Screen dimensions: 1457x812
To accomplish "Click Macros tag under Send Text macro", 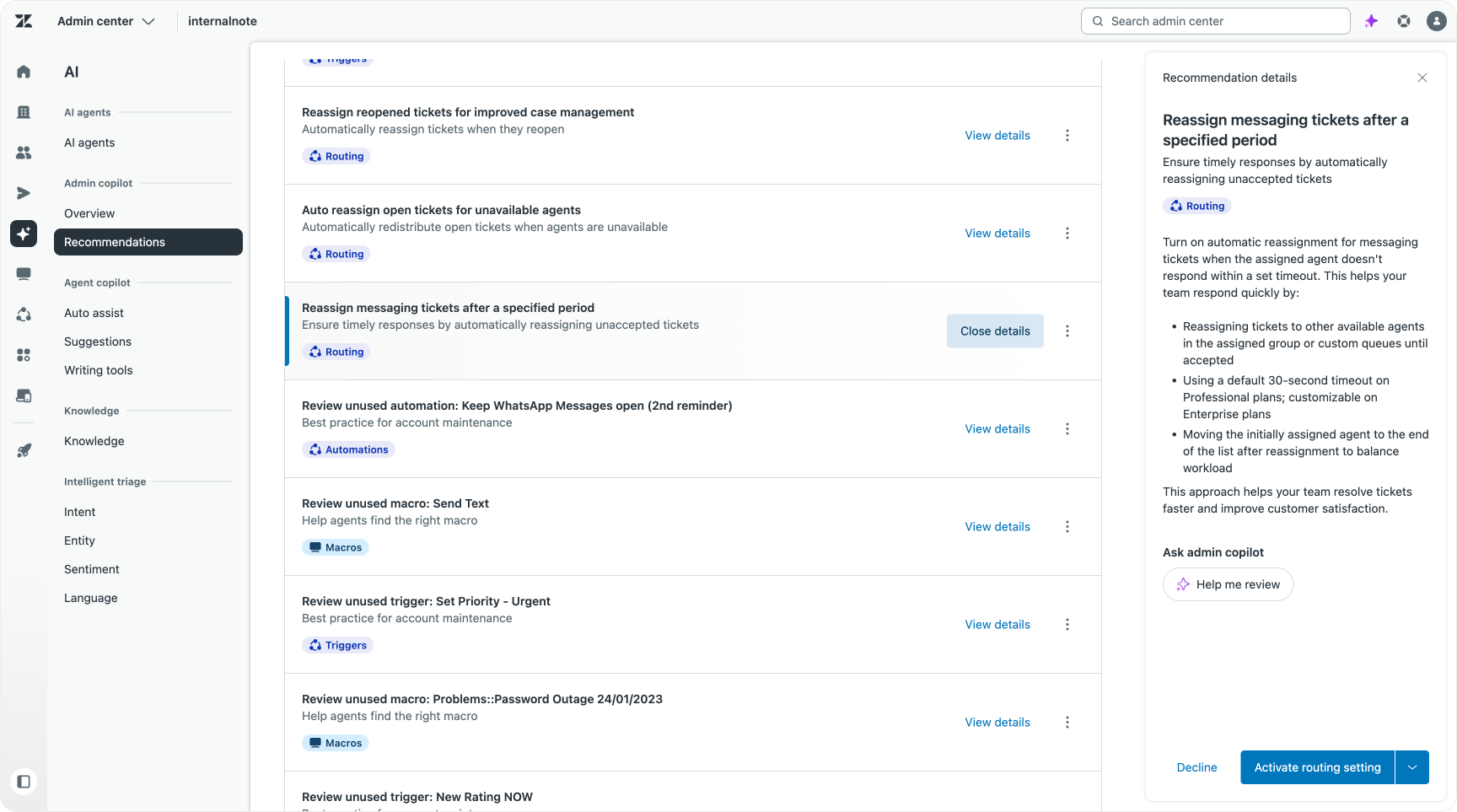I will tap(335, 547).
